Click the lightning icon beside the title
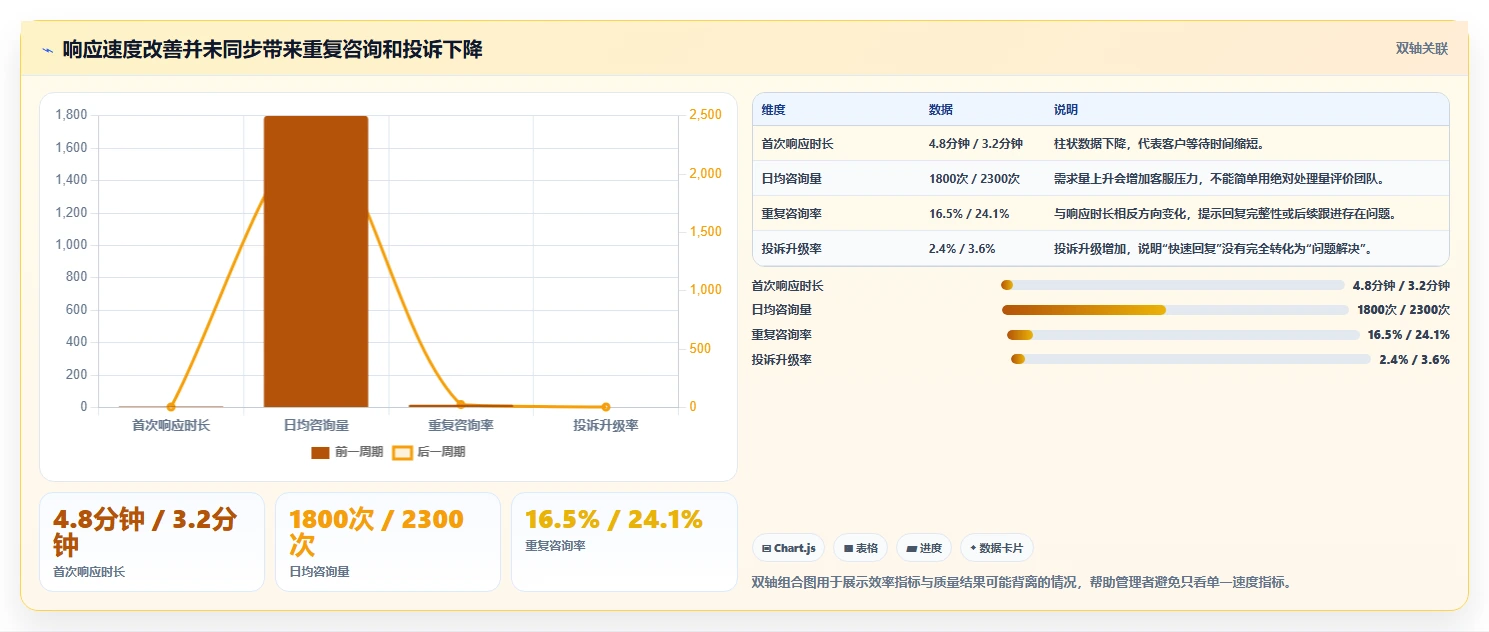The image size is (1489, 632). (x=47, y=50)
